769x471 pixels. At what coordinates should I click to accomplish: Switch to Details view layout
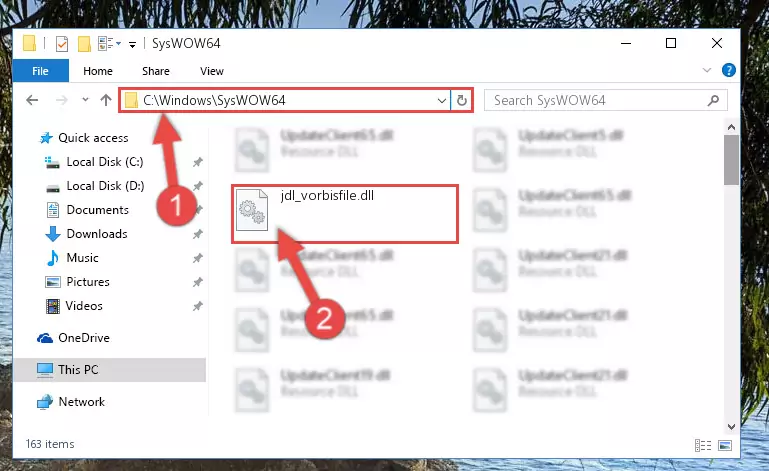(x=703, y=445)
